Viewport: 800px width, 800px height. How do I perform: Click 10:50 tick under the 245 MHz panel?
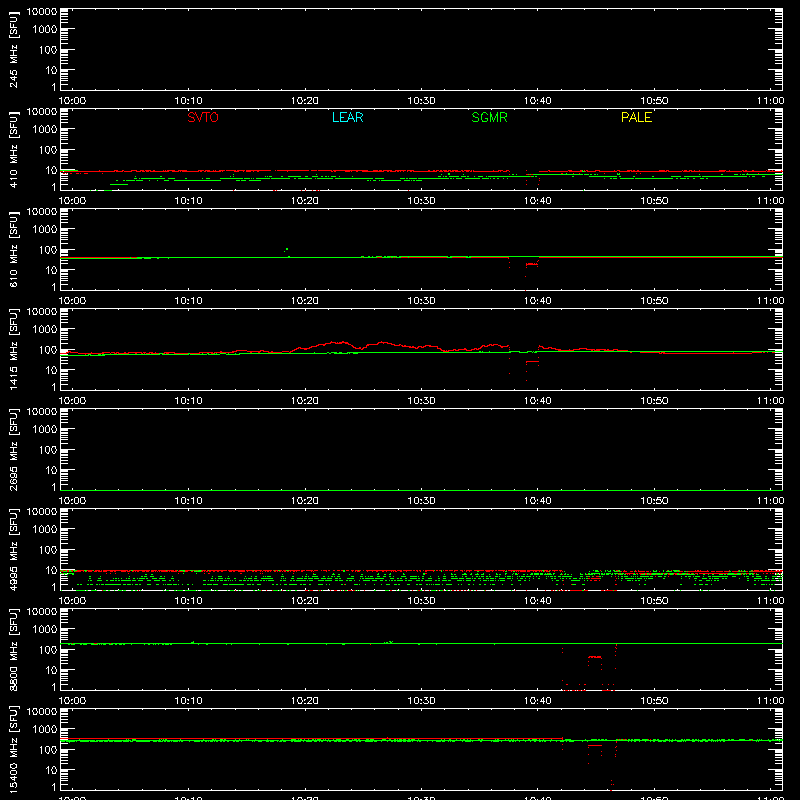click(654, 101)
